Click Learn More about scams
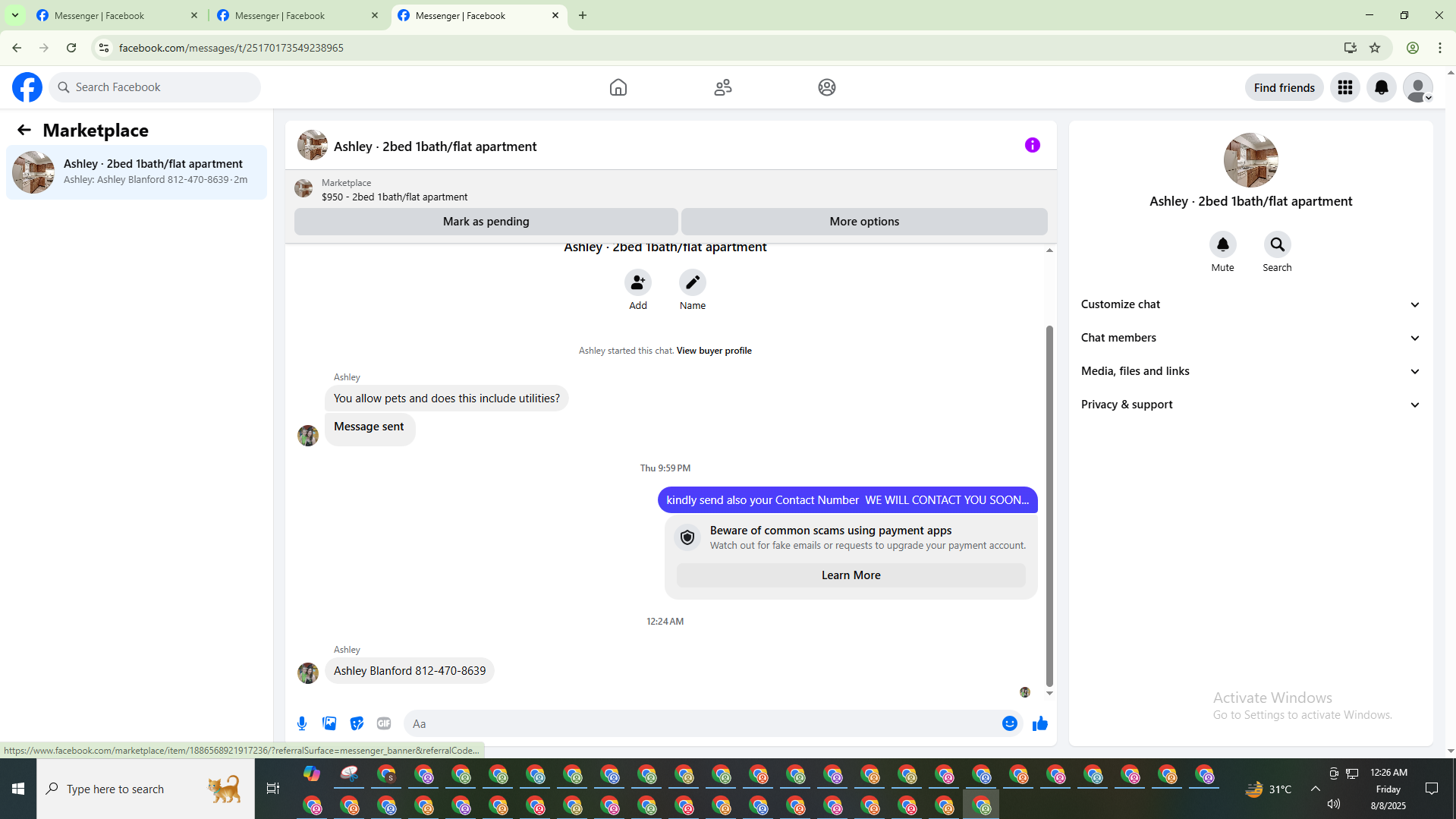1456x819 pixels. click(x=851, y=575)
